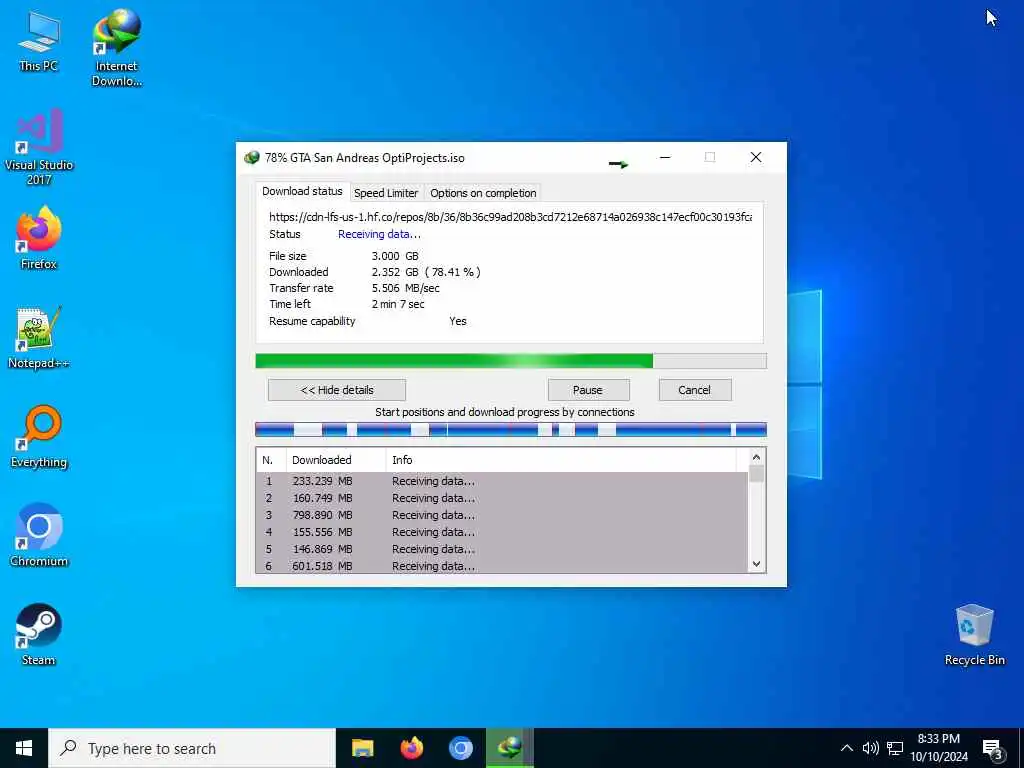The height and width of the screenshot is (768, 1024).
Task: Click the Info column header
Action: click(x=560, y=460)
